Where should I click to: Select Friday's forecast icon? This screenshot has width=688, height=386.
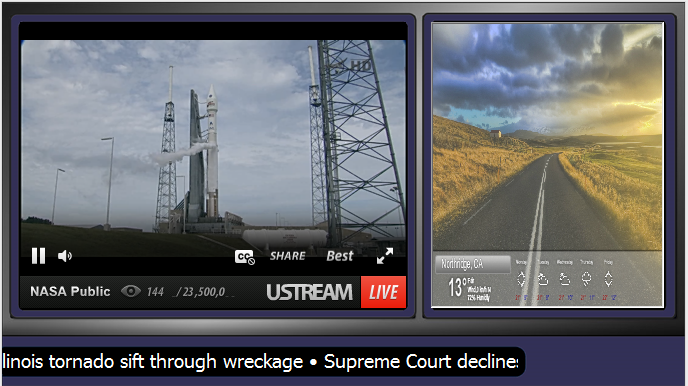608,279
